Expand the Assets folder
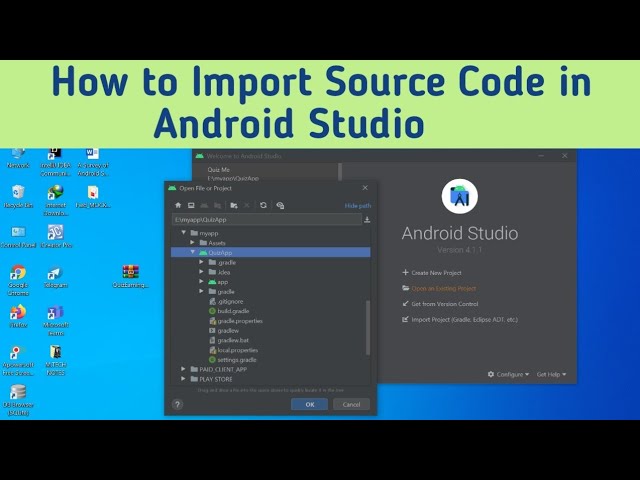 pyautogui.click(x=192, y=243)
